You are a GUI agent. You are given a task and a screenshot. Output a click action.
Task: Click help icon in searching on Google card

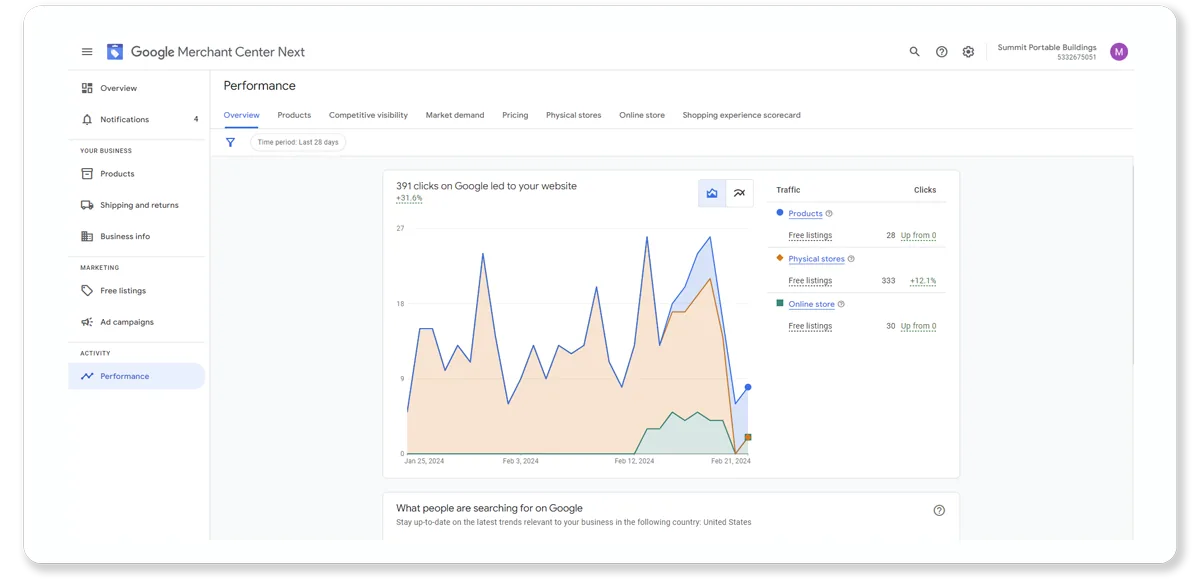point(939,510)
